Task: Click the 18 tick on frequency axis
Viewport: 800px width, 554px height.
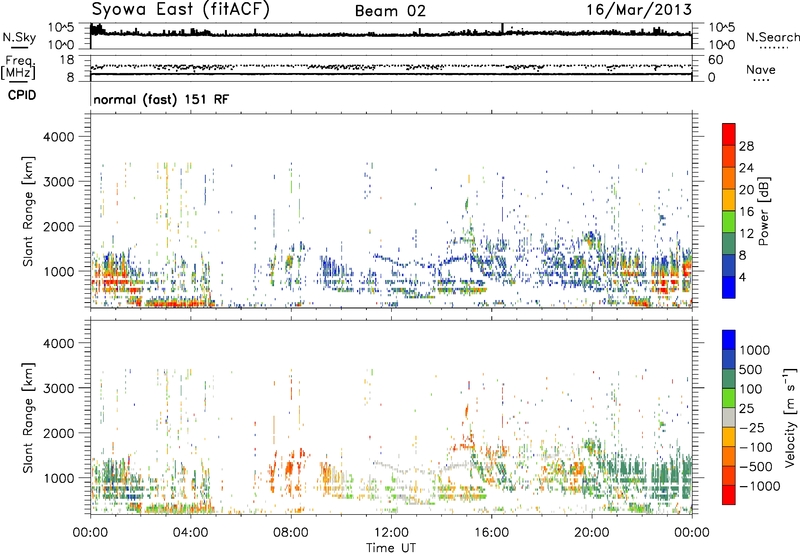Action: pos(66,60)
